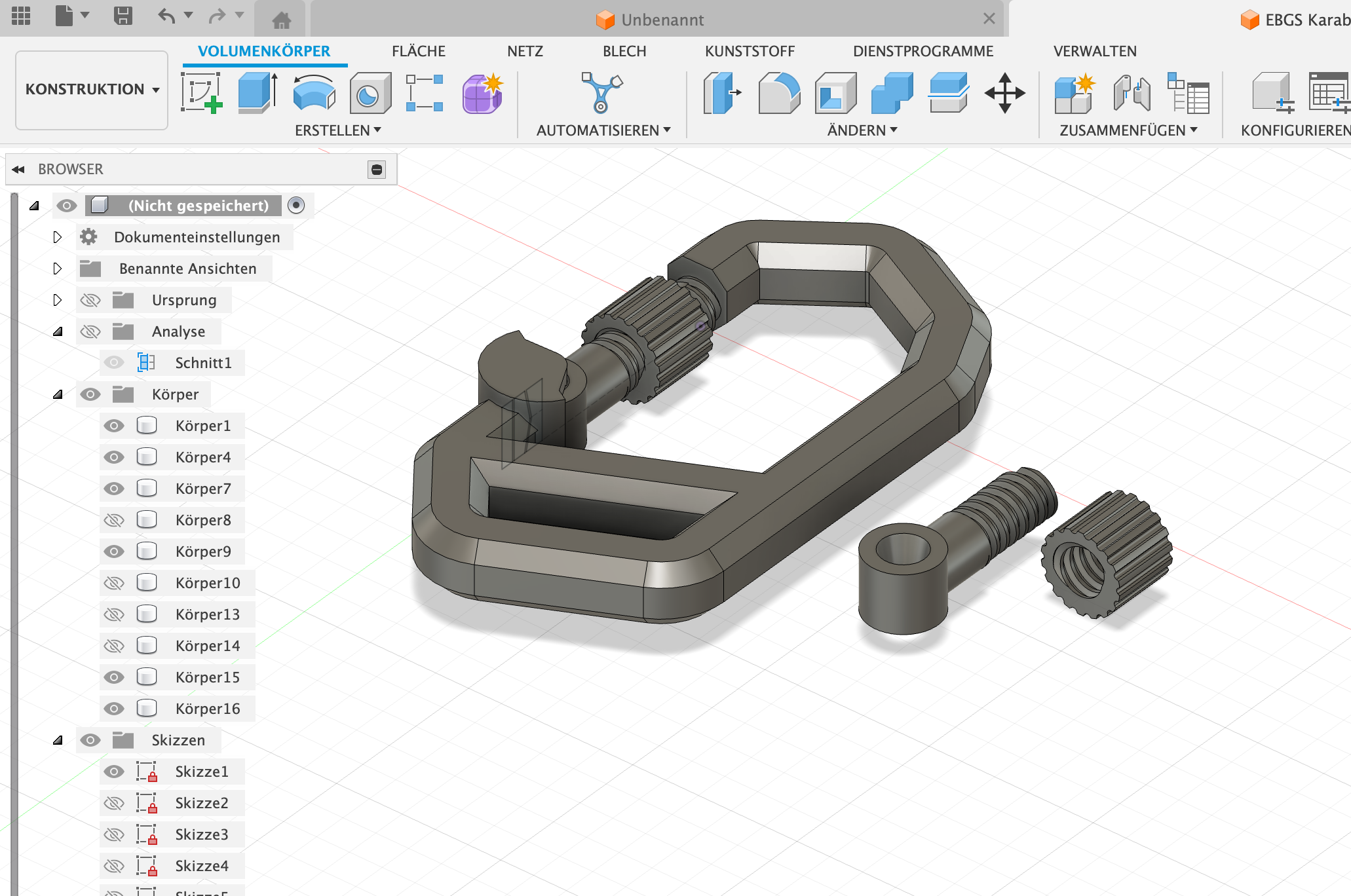Open the ZUSAMMENFÜGEN dropdown menu
Image resolution: width=1351 pixels, height=896 pixels.
pyautogui.click(x=1129, y=130)
